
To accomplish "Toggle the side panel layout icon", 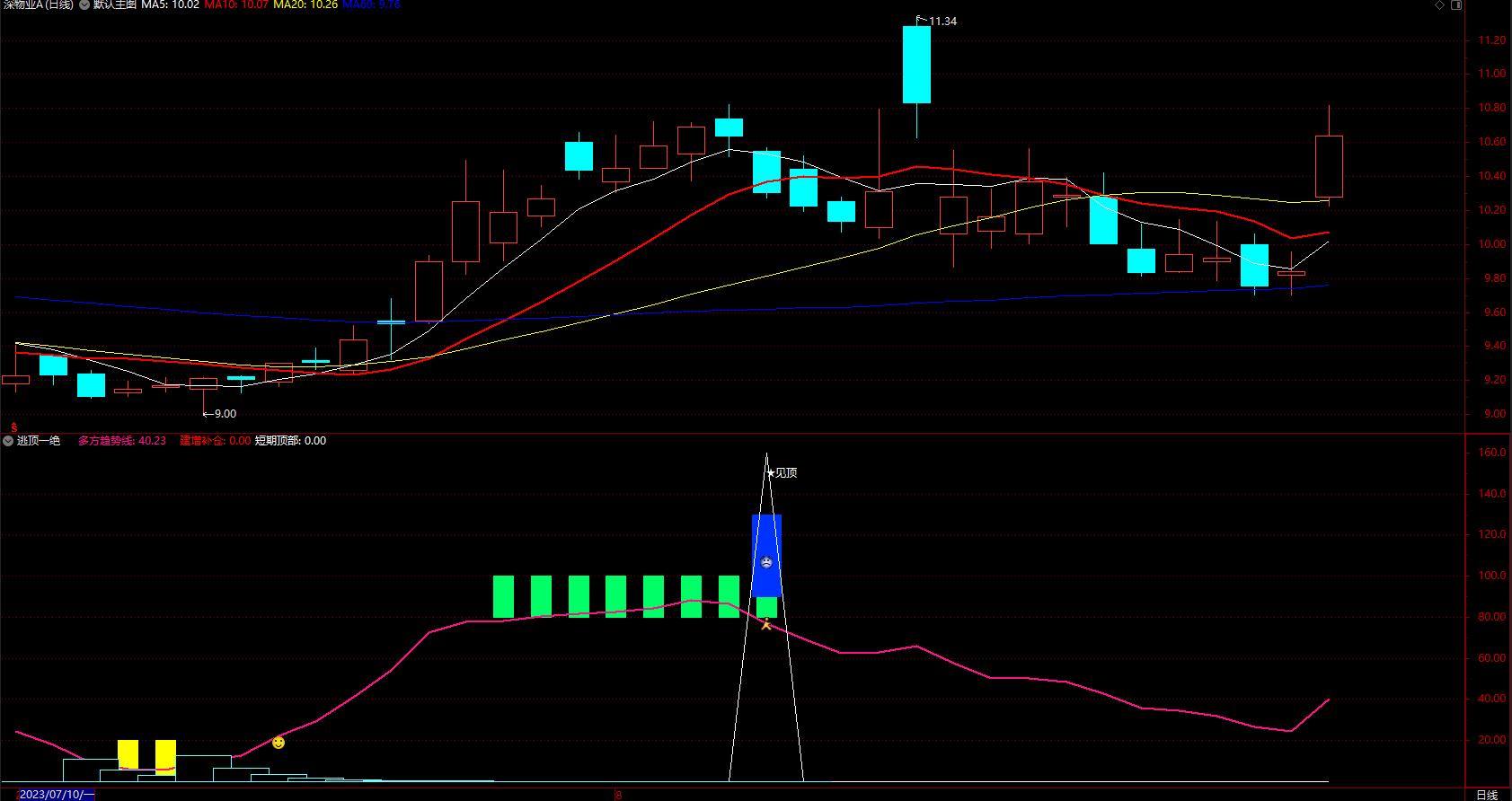I will pyautogui.click(x=1456, y=4).
